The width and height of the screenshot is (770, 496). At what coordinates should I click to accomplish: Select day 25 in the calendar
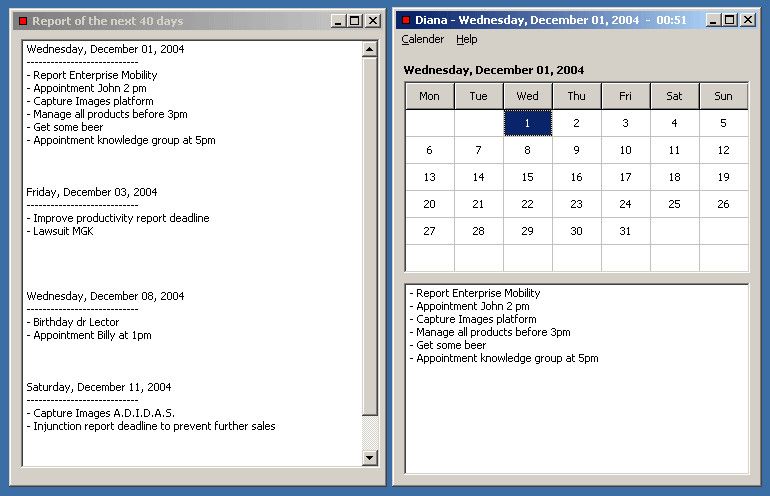click(675, 204)
